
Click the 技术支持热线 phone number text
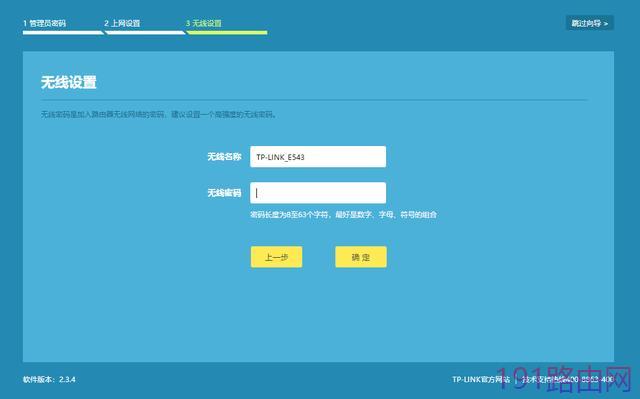coord(568,379)
